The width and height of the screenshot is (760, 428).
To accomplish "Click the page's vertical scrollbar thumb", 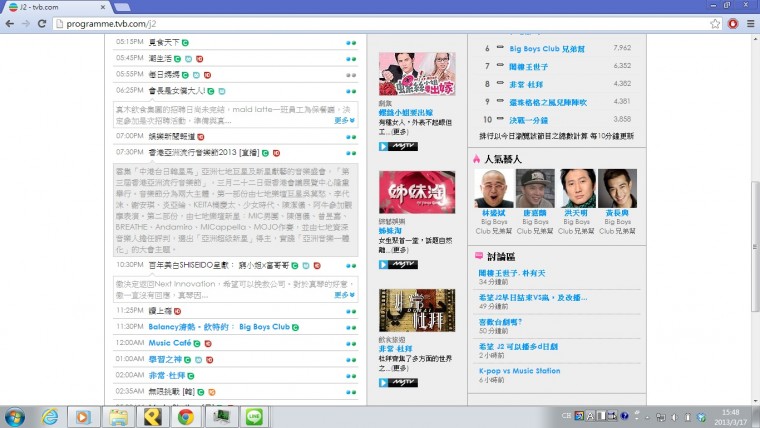I will pyautogui.click(x=755, y=246).
